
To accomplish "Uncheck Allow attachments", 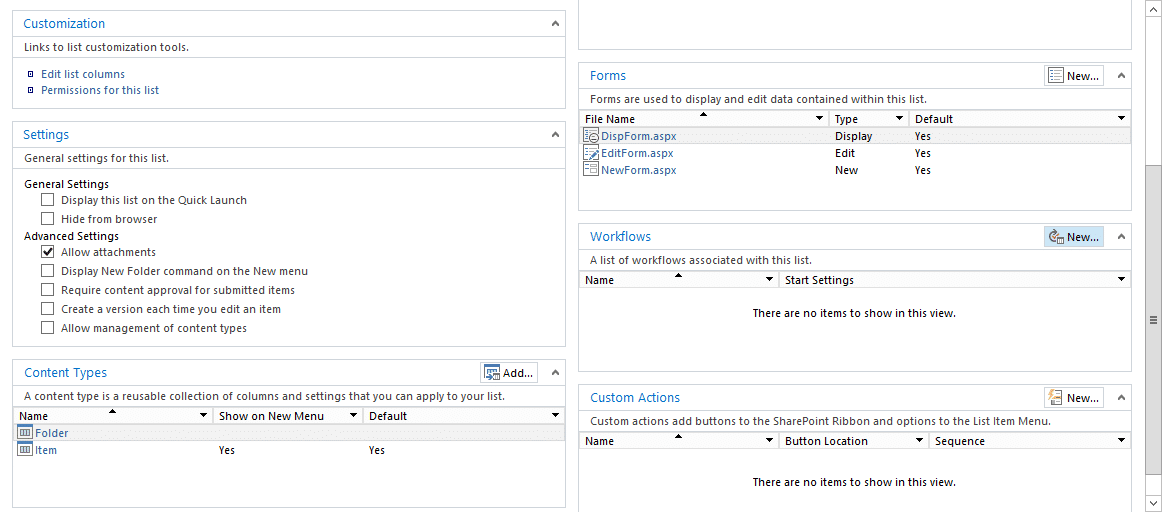I will (47, 252).
